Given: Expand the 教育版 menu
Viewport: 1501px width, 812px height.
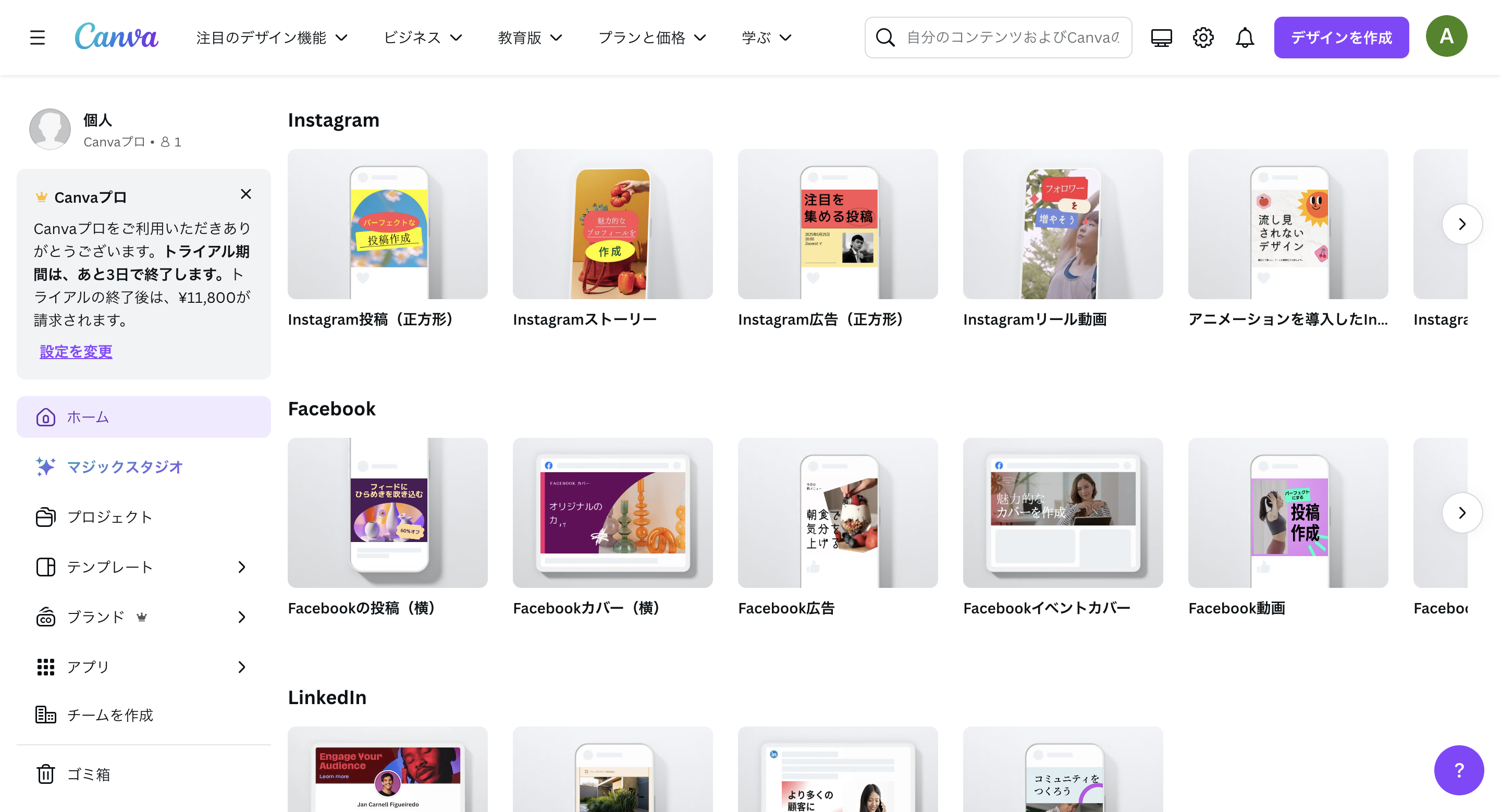Looking at the screenshot, I should [530, 38].
